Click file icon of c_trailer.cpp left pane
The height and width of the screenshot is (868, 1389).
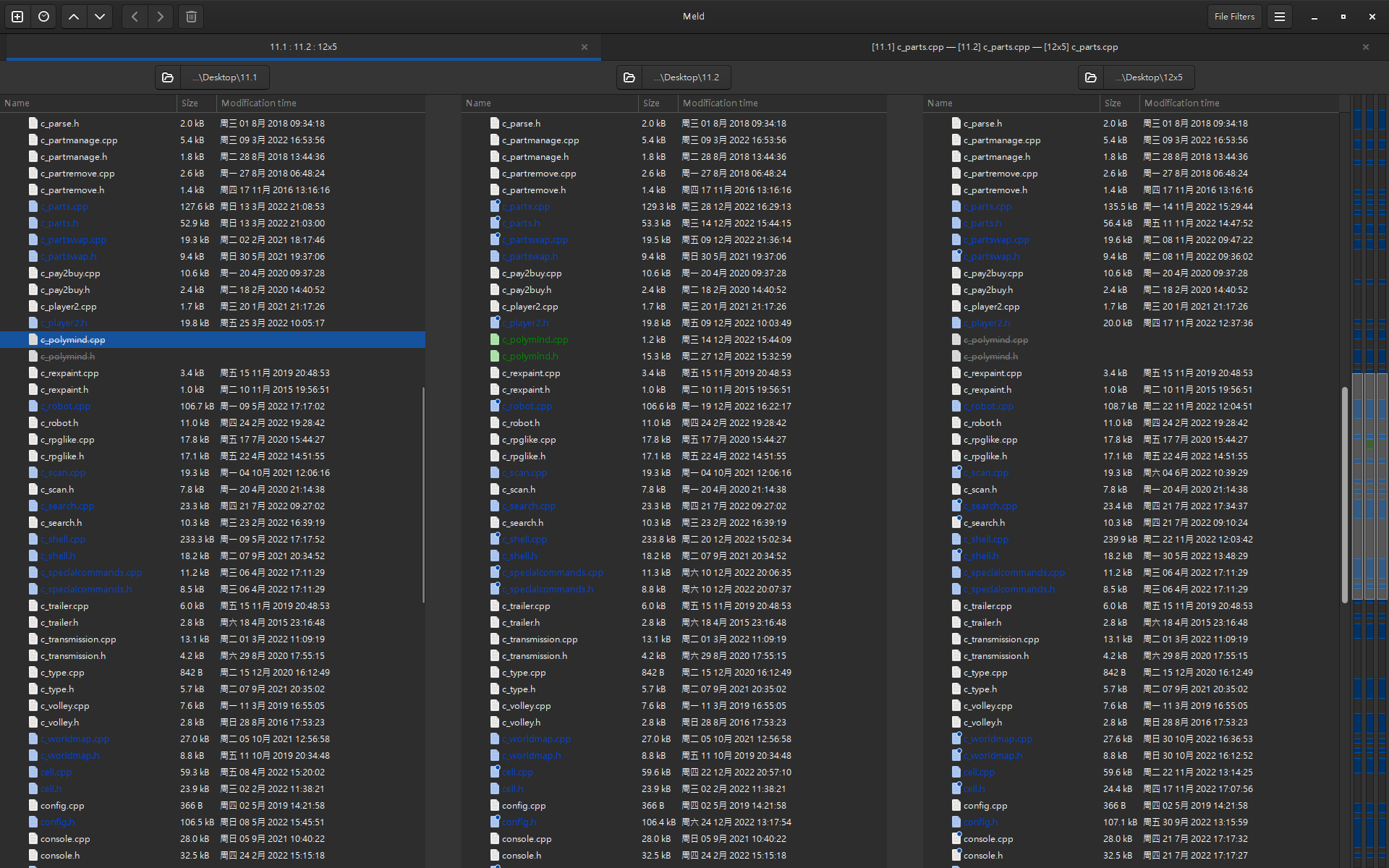pos(33,606)
